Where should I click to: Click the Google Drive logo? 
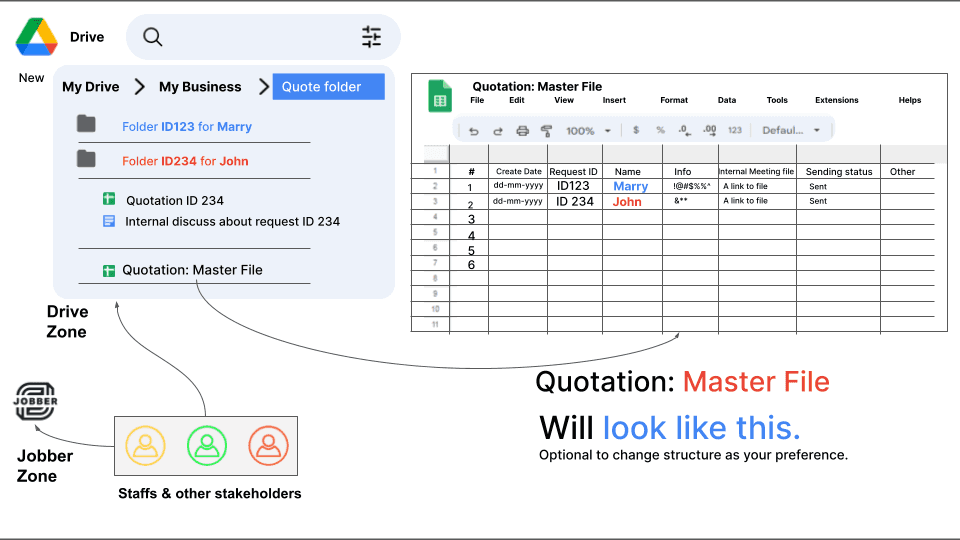coord(36,37)
